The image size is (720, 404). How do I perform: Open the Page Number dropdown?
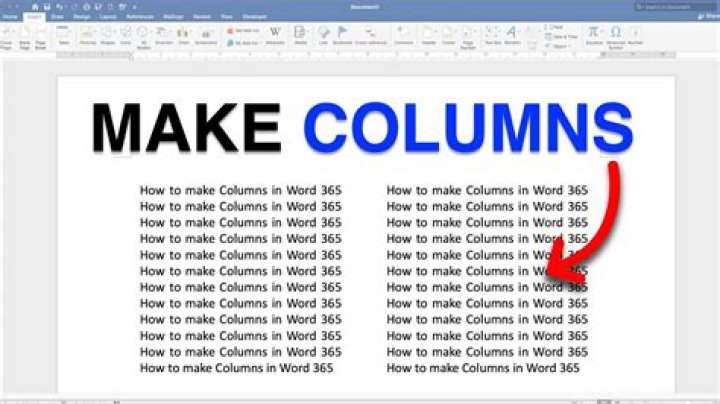click(468, 37)
